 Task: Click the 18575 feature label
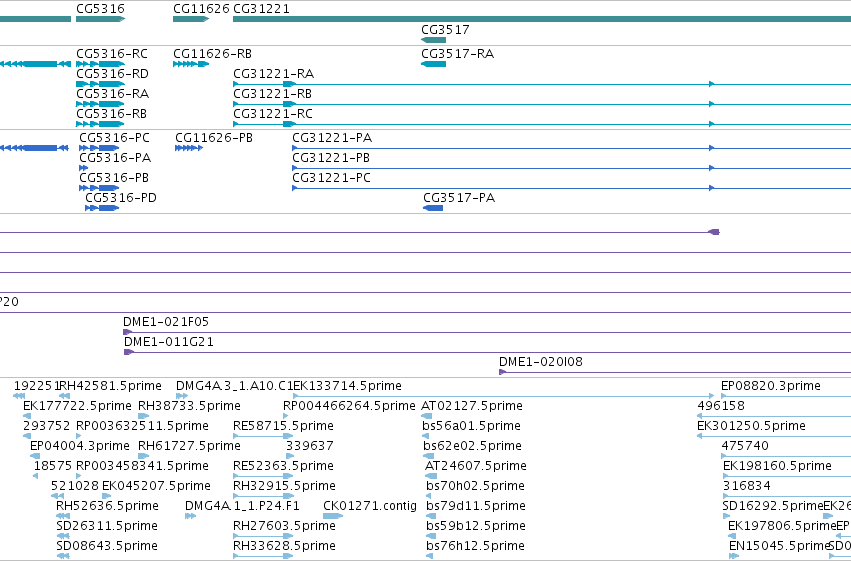[53, 466]
